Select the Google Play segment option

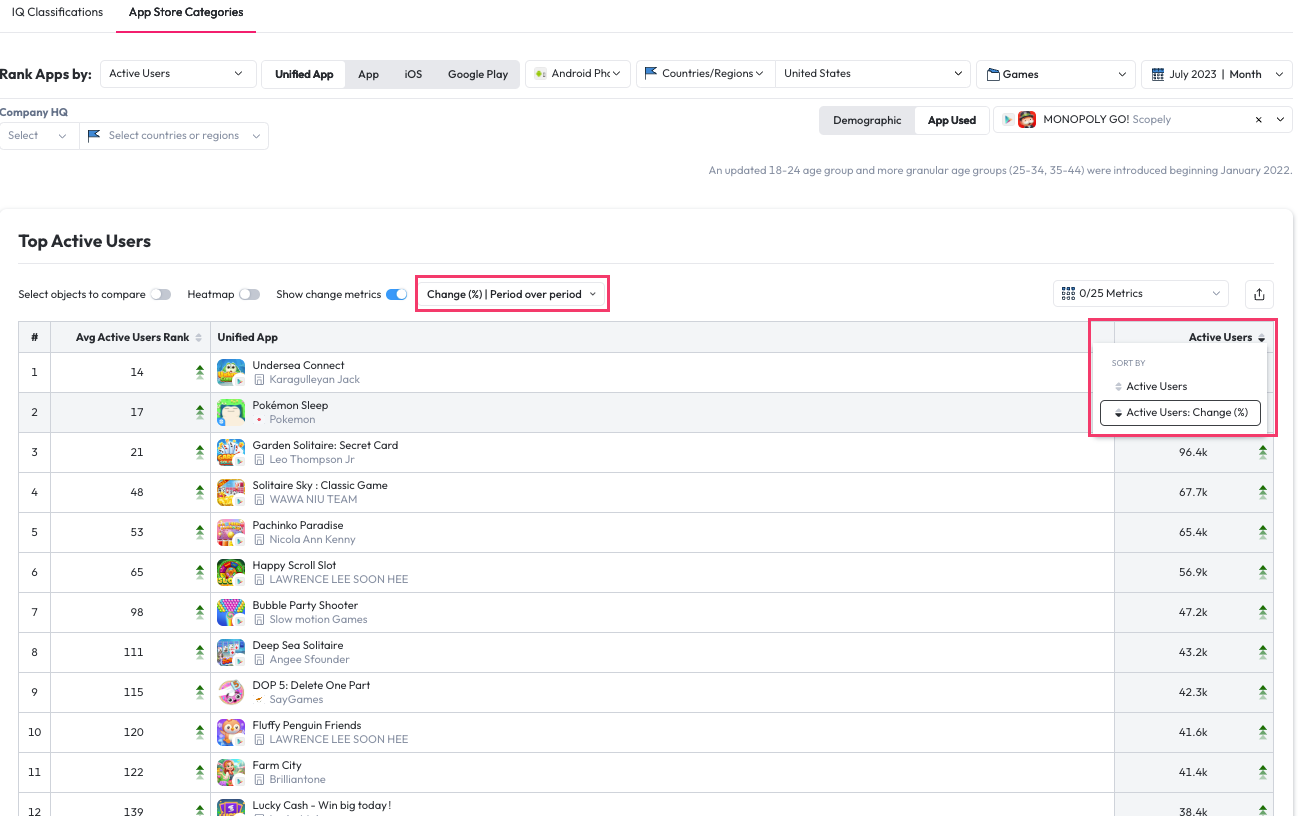(x=478, y=74)
